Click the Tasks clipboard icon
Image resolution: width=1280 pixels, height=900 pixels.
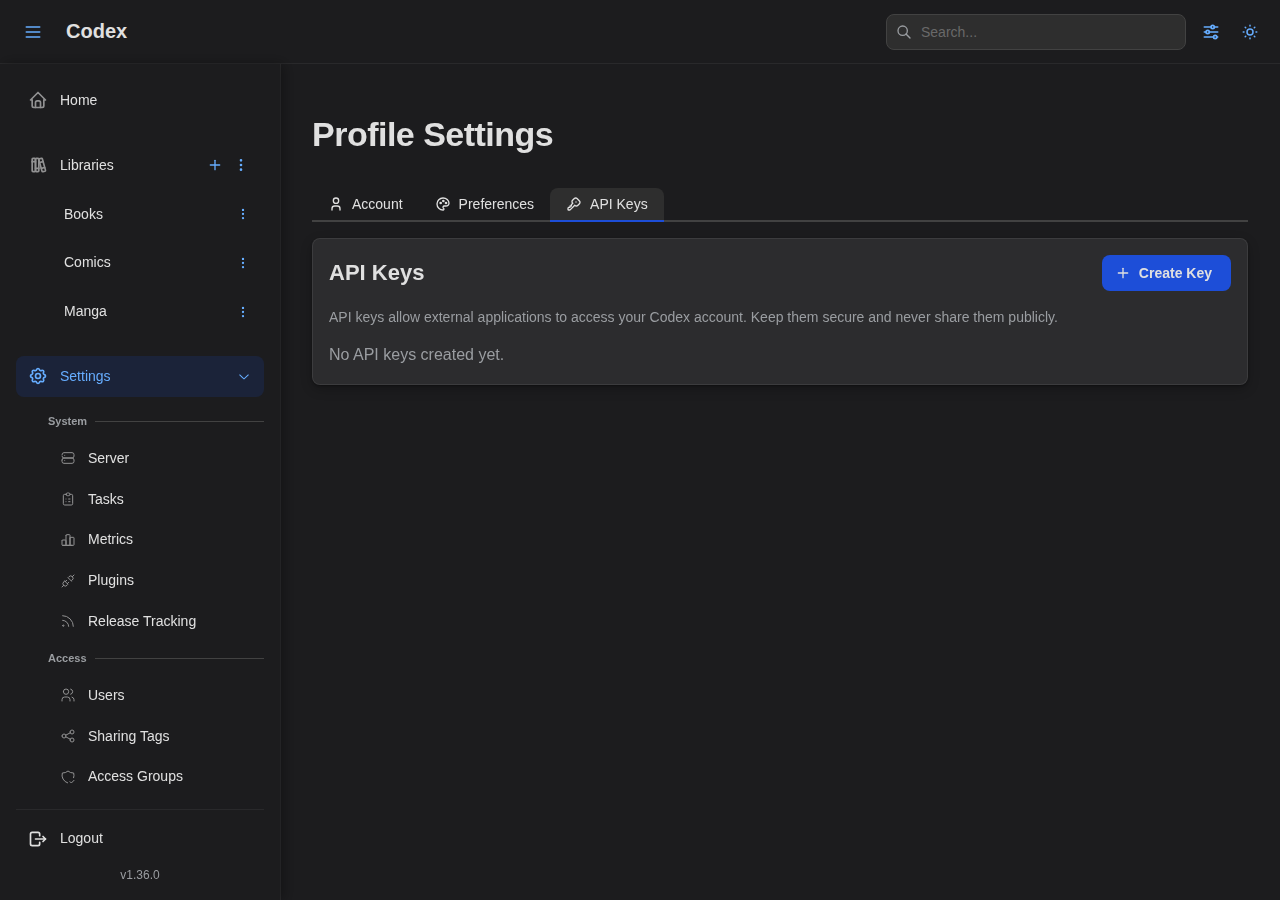click(x=68, y=499)
